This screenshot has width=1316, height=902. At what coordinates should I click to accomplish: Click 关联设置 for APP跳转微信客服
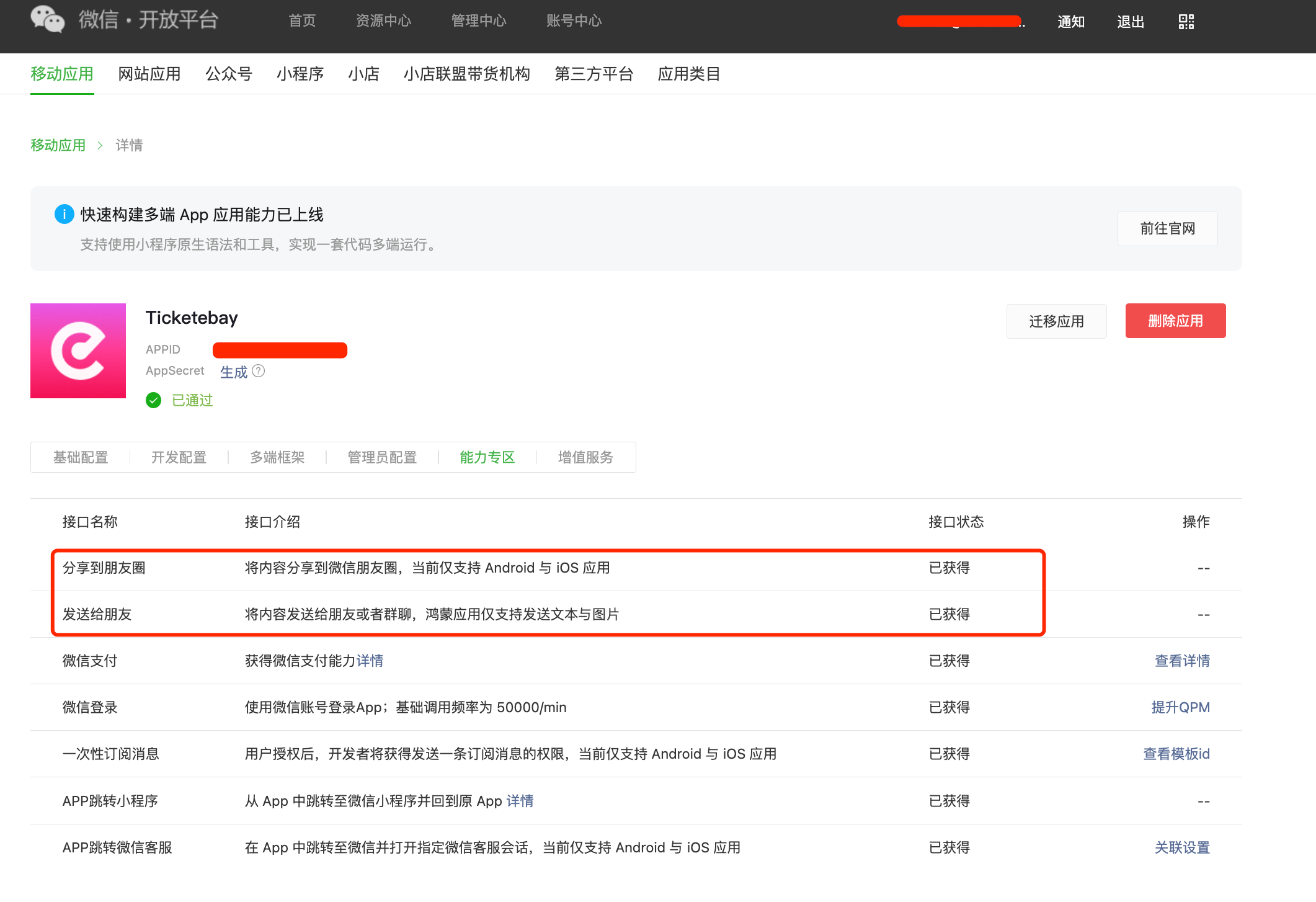click(1181, 847)
